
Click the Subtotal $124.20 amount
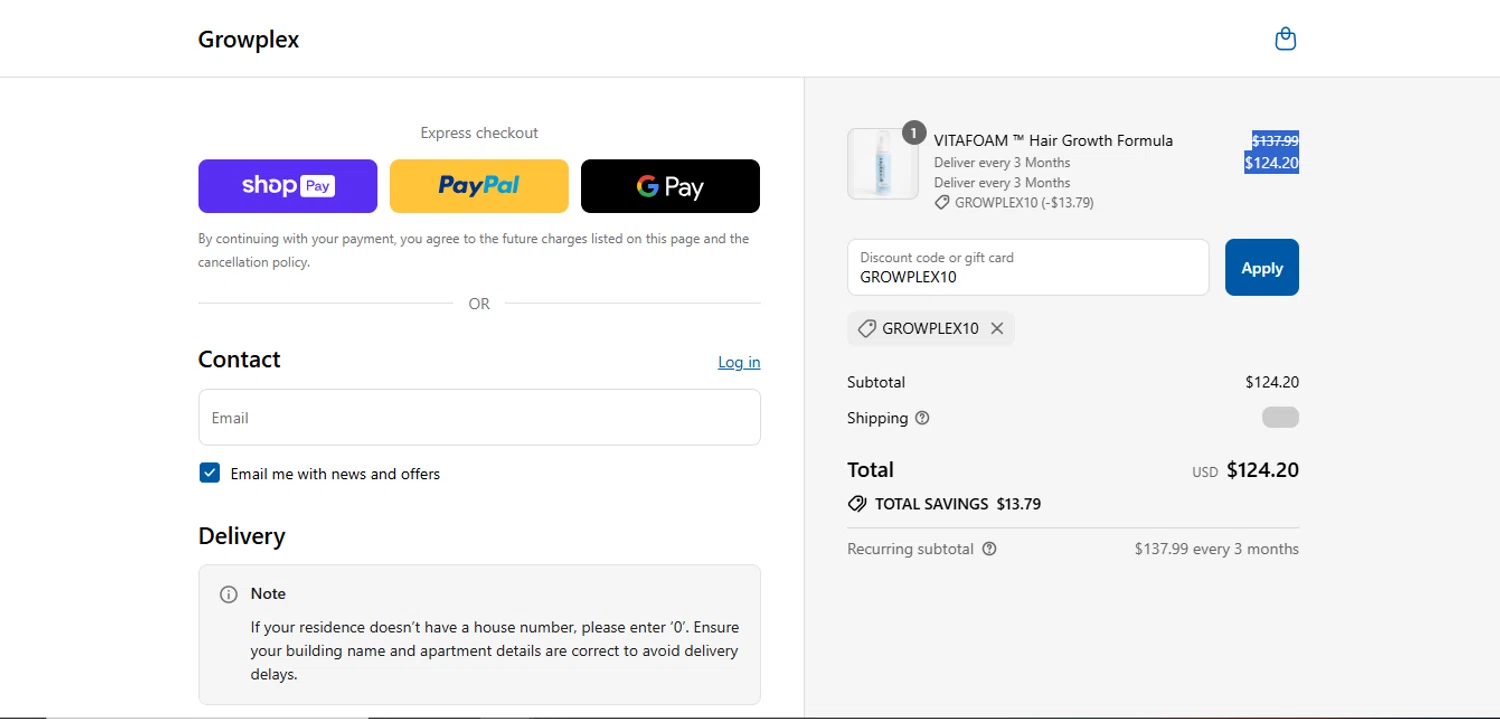coord(1272,382)
